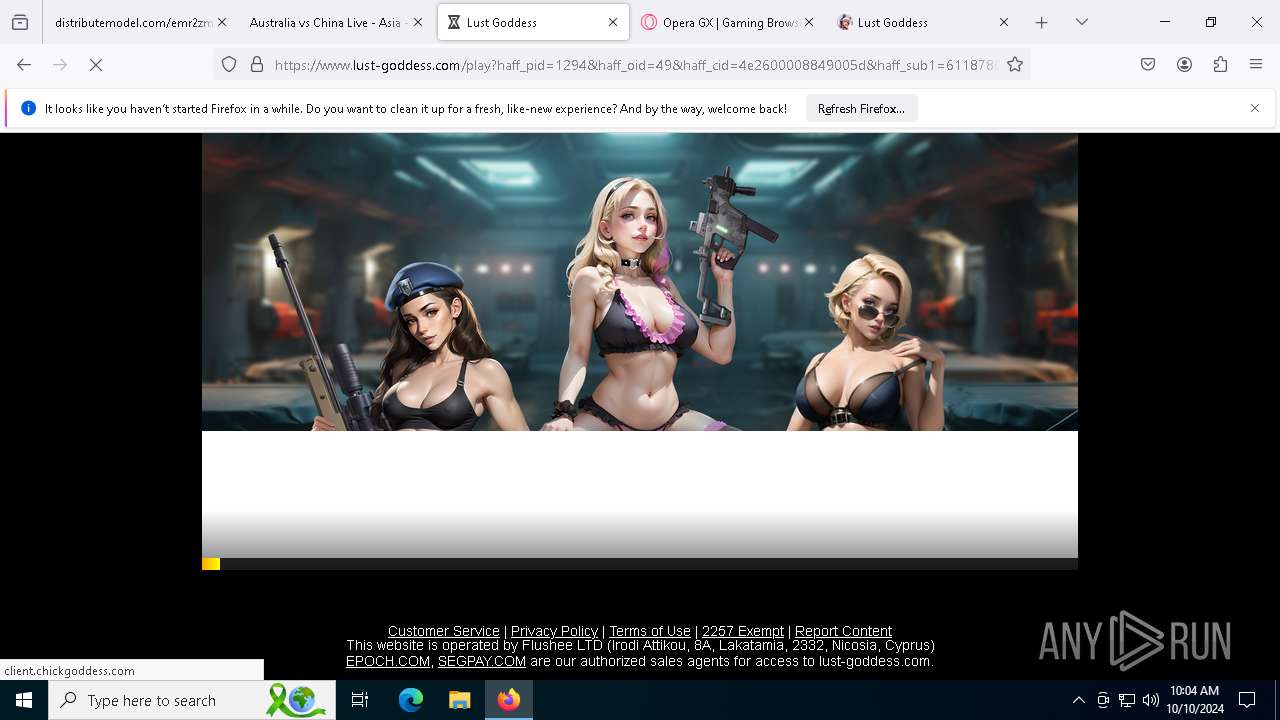
Task: Stop loading the current page
Action: pos(96,64)
